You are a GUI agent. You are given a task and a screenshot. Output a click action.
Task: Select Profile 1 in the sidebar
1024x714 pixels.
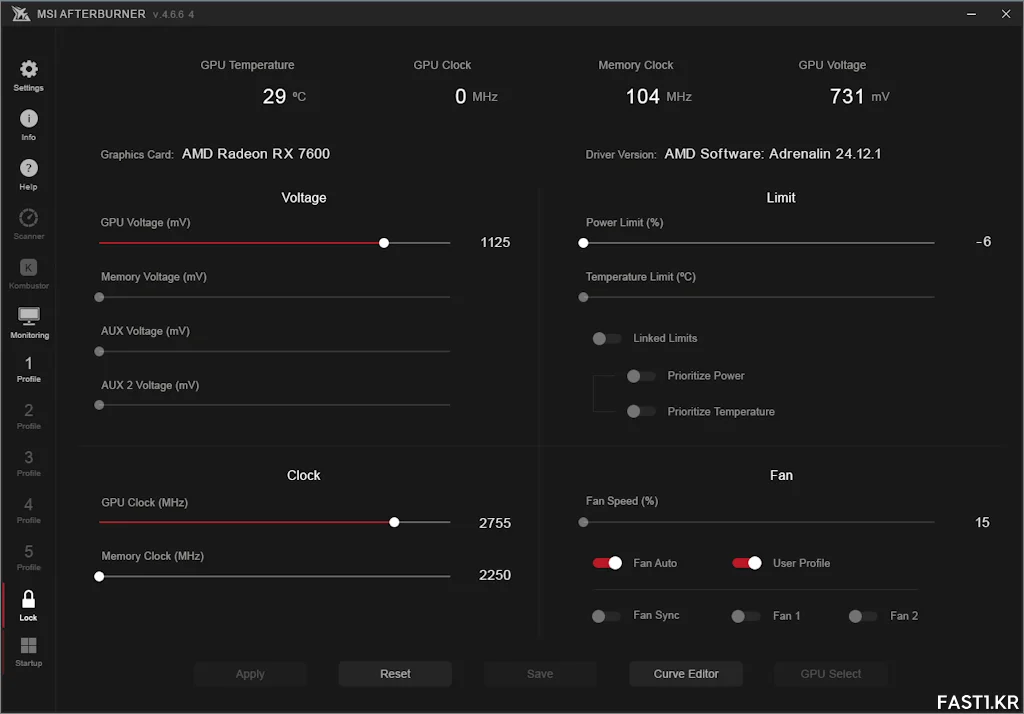[28, 369]
